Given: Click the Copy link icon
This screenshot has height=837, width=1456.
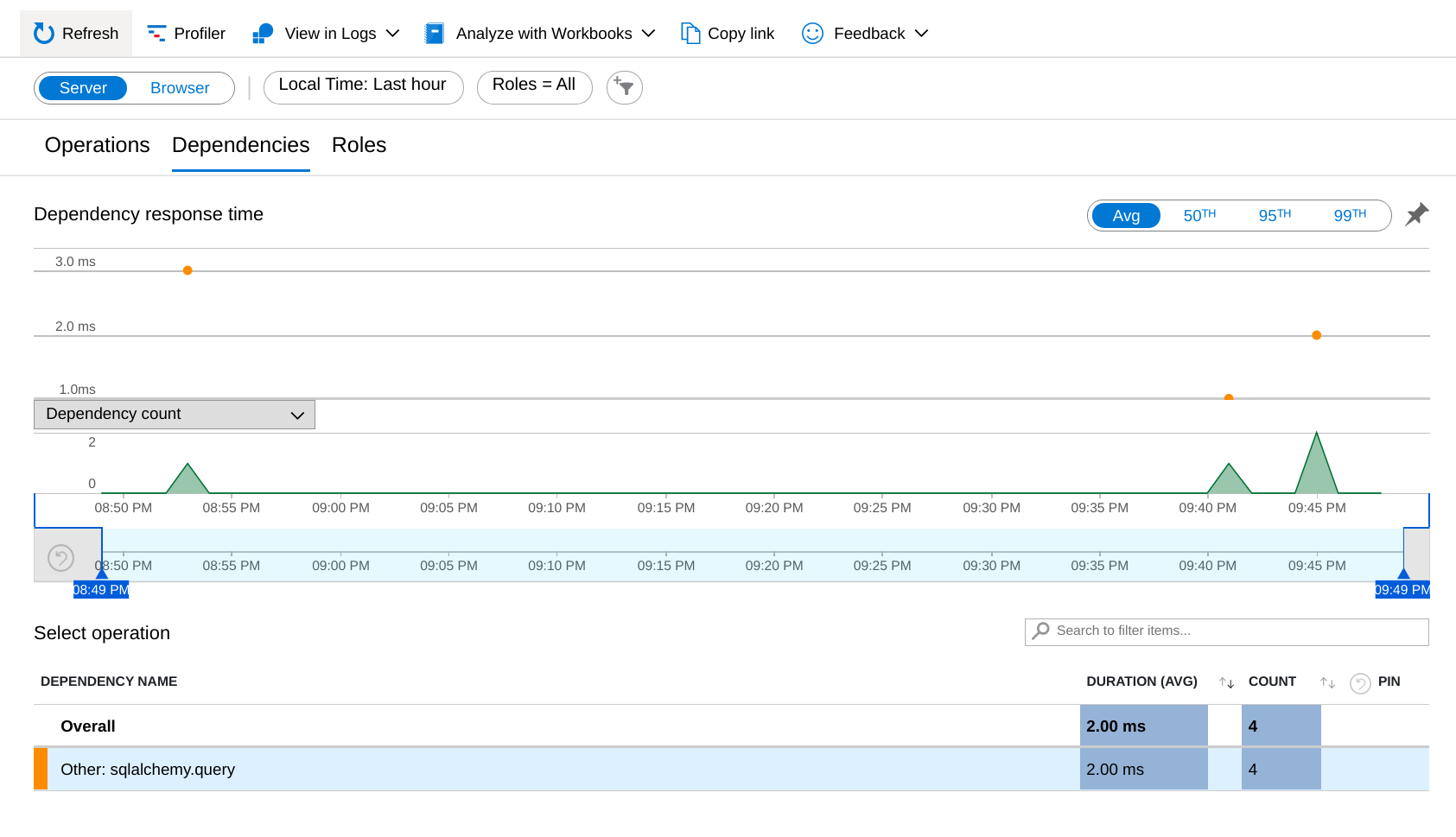Looking at the screenshot, I should click(690, 33).
